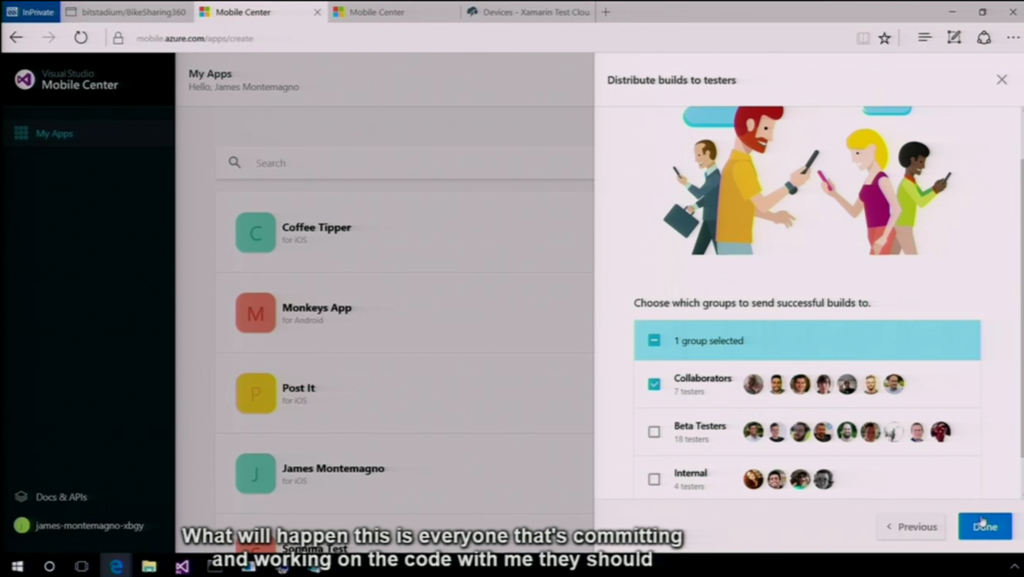Switch to Devices - Xamarin Test Cloud tab
The image size is (1024, 577).
click(528, 12)
